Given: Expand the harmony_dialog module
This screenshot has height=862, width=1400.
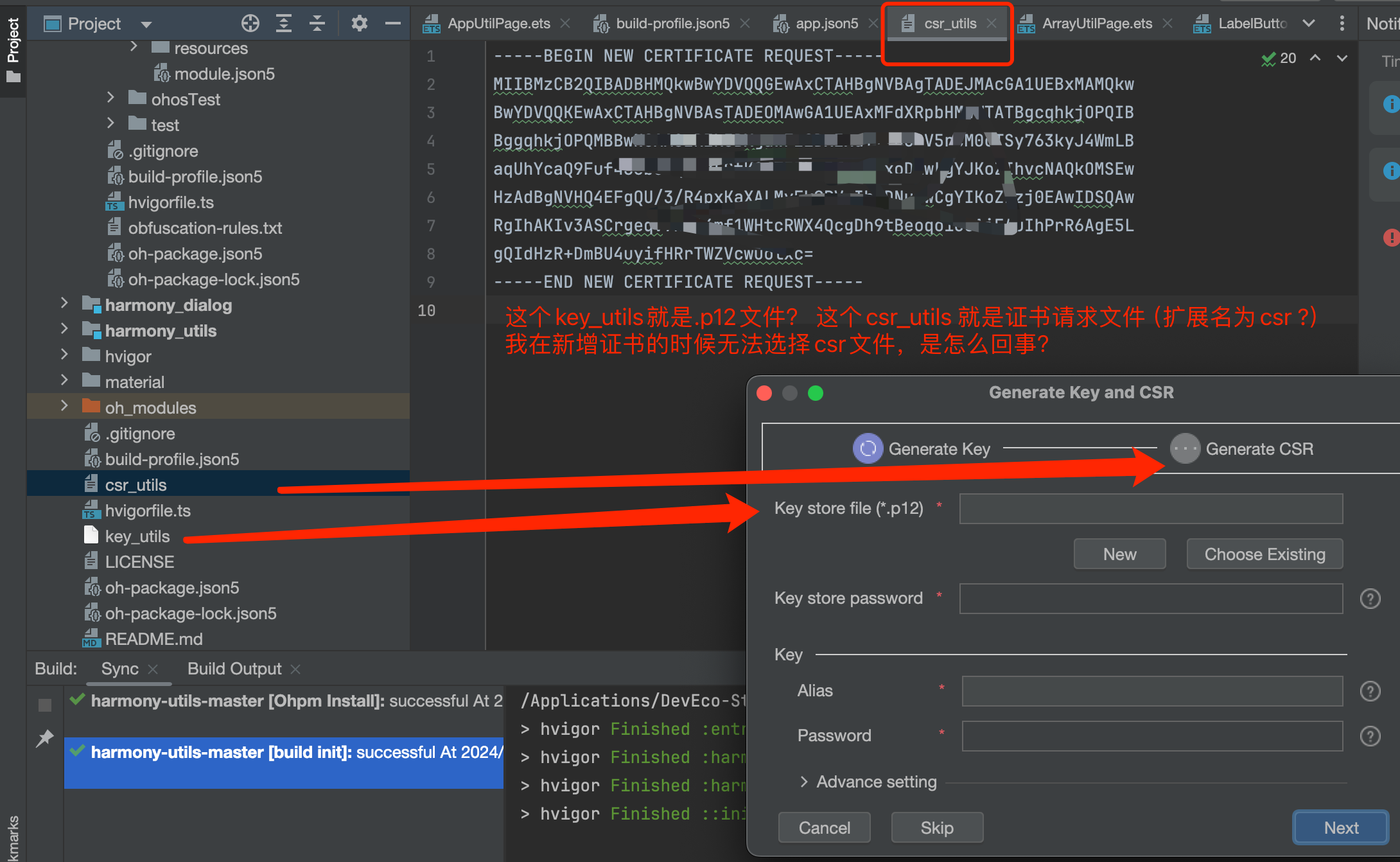Looking at the screenshot, I should (64, 303).
